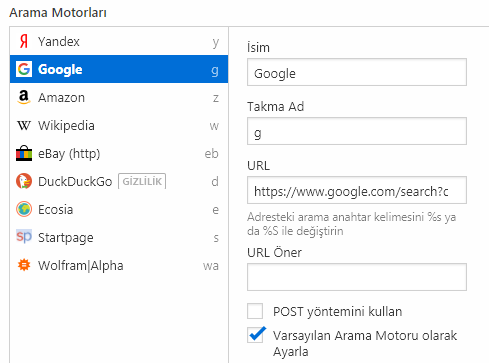Image resolution: width=489 pixels, height=363 pixels.
Task: Click the 'y' nickname beside Yandex
Action: point(216,43)
